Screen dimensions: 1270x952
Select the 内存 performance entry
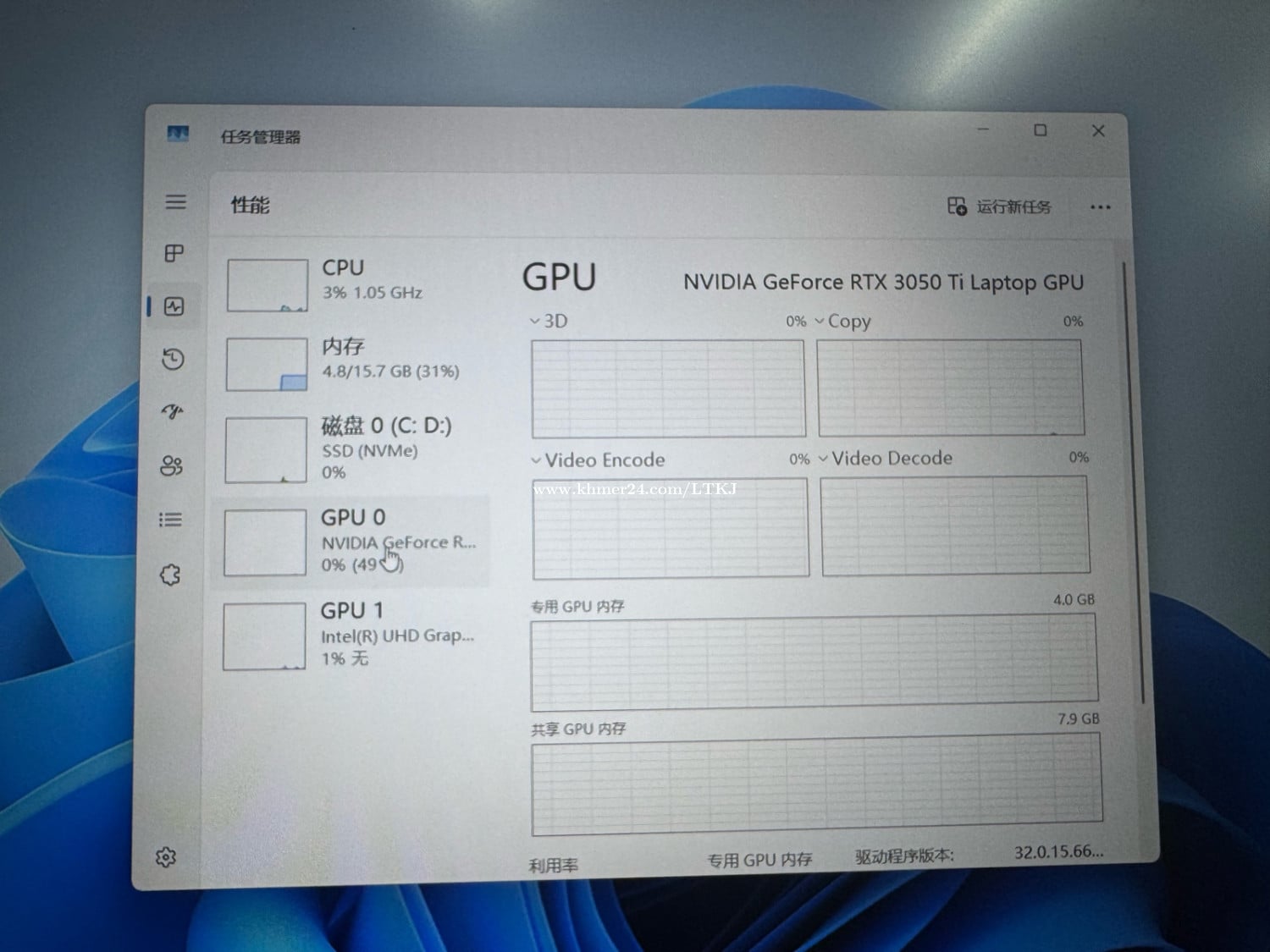(x=350, y=364)
